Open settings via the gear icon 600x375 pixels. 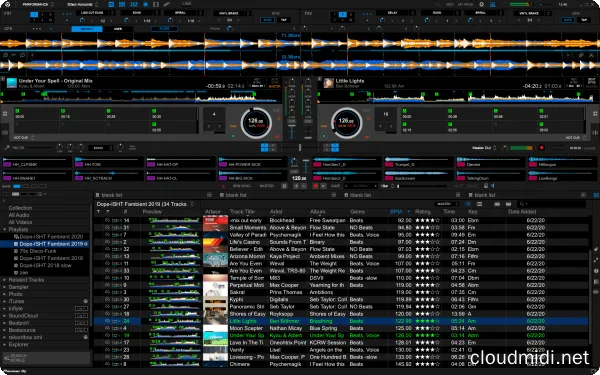tap(482, 5)
